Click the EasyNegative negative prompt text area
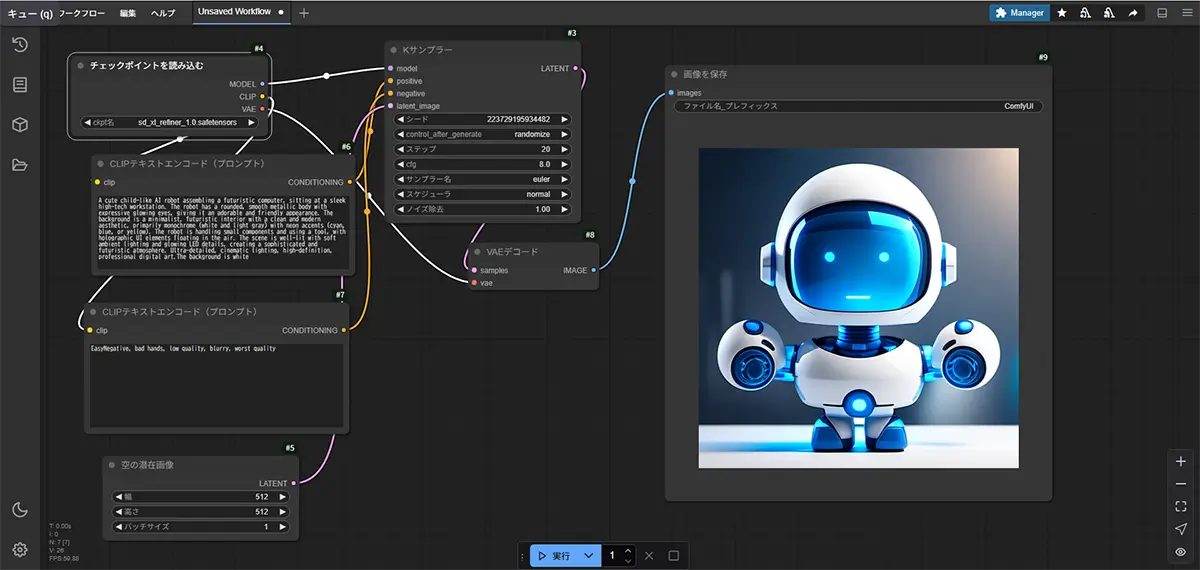The width and height of the screenshot is (1200, 570). pyautogui.click(x=216, y=386)
